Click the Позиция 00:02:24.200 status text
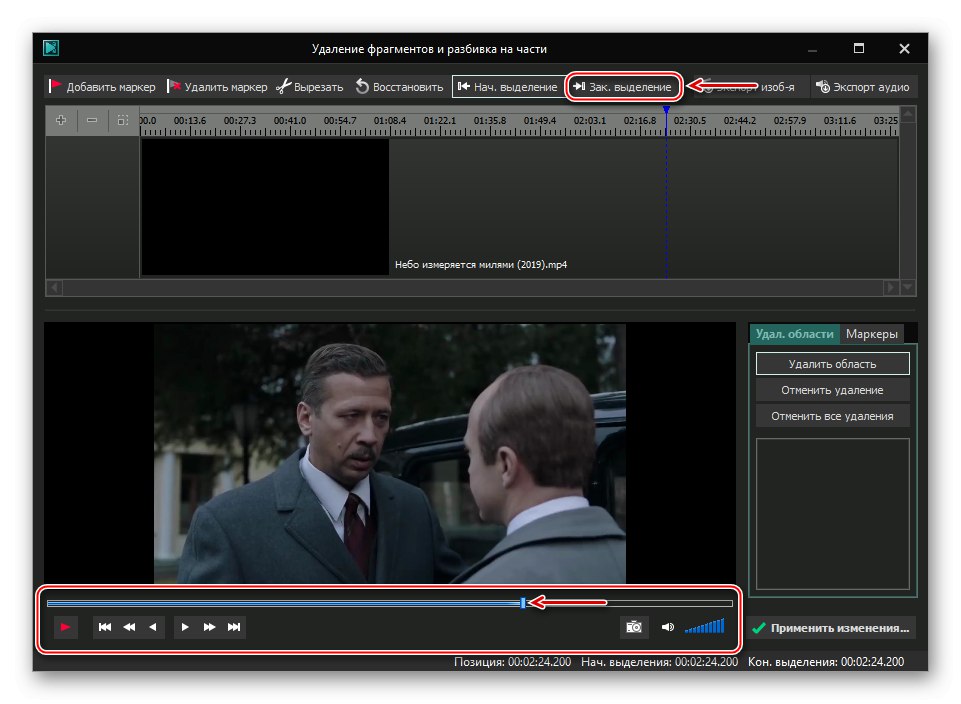Viewport: 961px width, 704px height. coord(512,662)
